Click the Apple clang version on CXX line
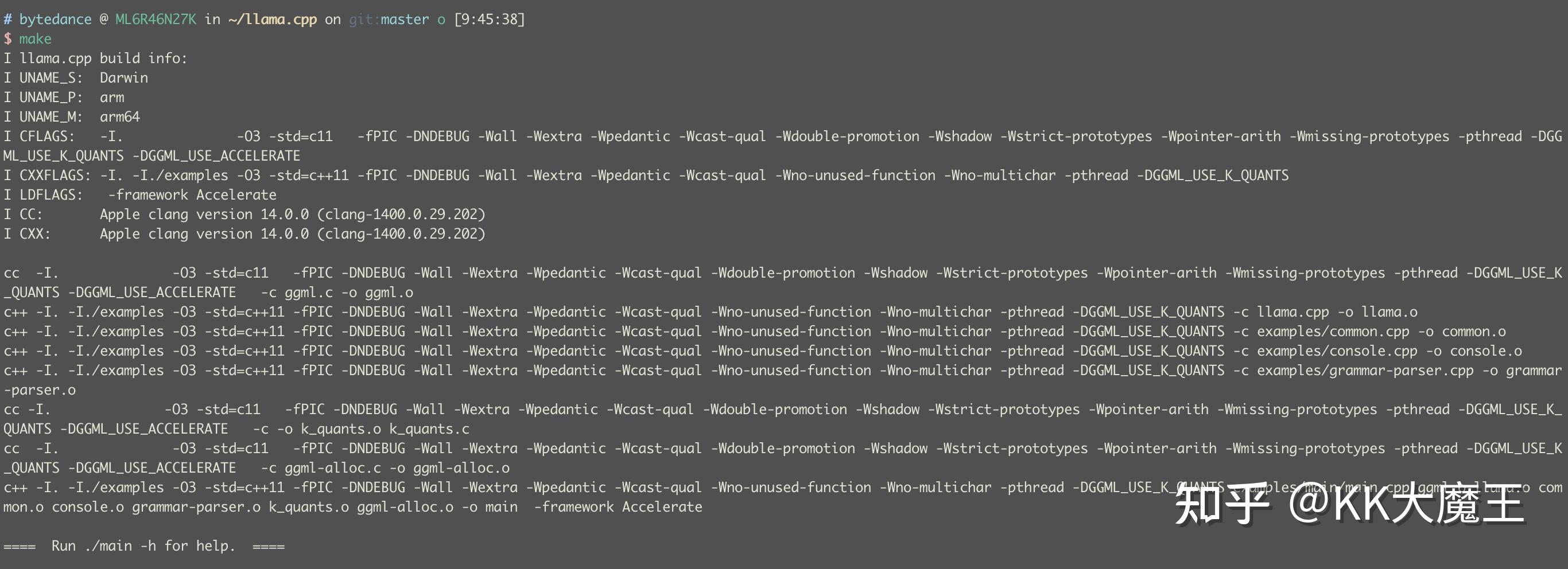 292,233
